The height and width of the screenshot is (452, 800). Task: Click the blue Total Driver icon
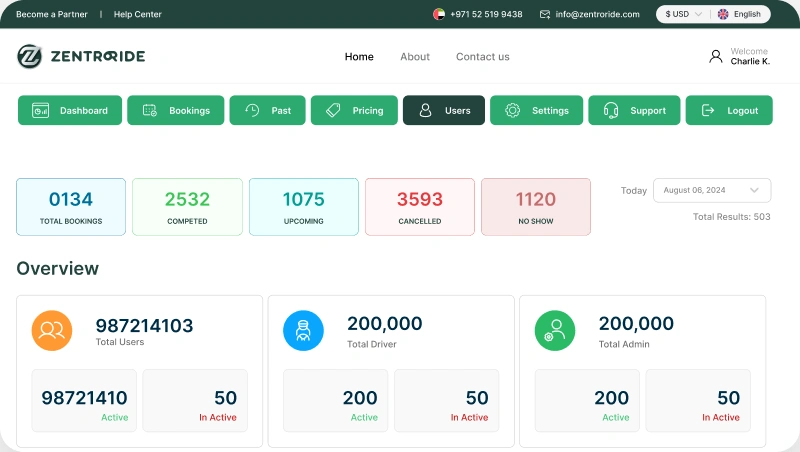click(303, 331)
